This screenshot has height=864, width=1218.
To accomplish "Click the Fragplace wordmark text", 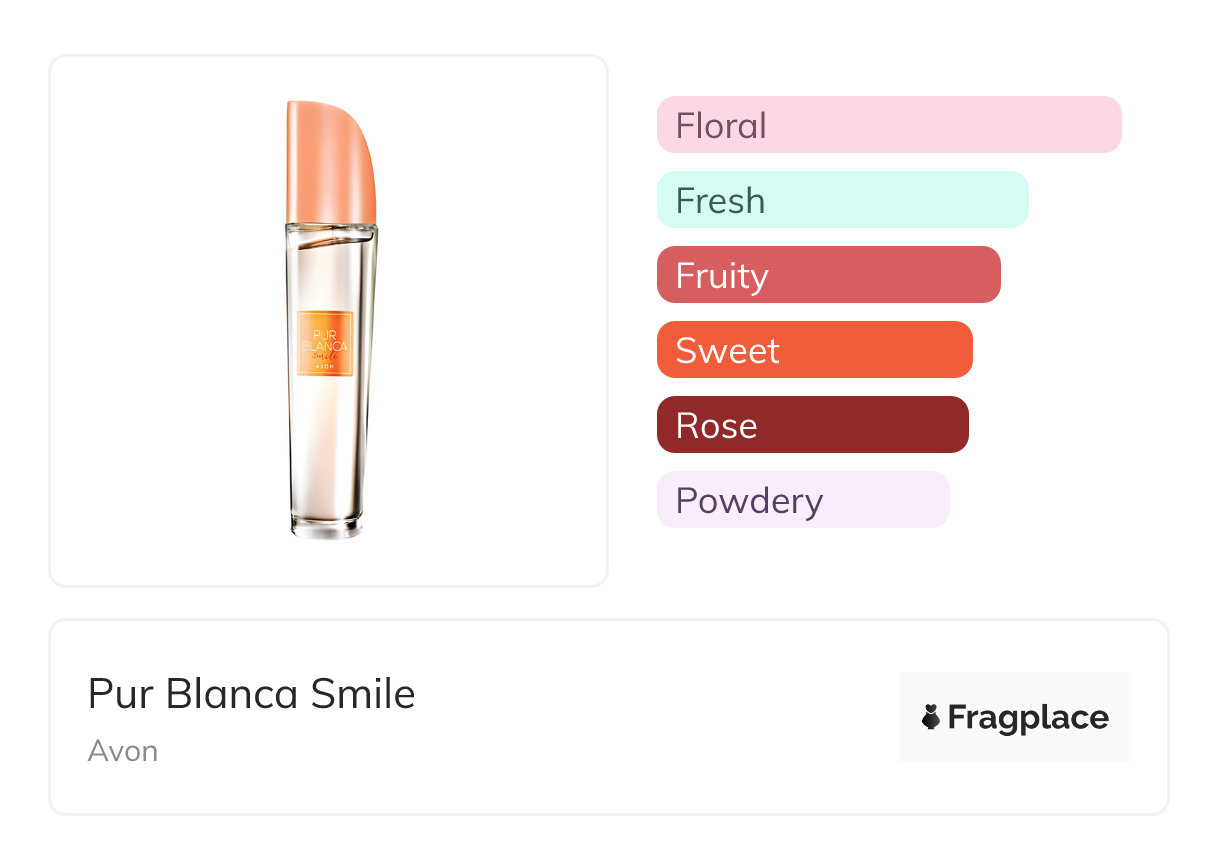I will point(1028,718).
